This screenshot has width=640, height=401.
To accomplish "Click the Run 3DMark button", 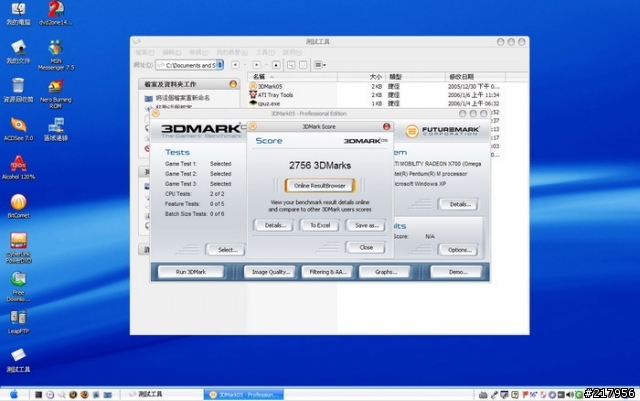I will point(191,272).
